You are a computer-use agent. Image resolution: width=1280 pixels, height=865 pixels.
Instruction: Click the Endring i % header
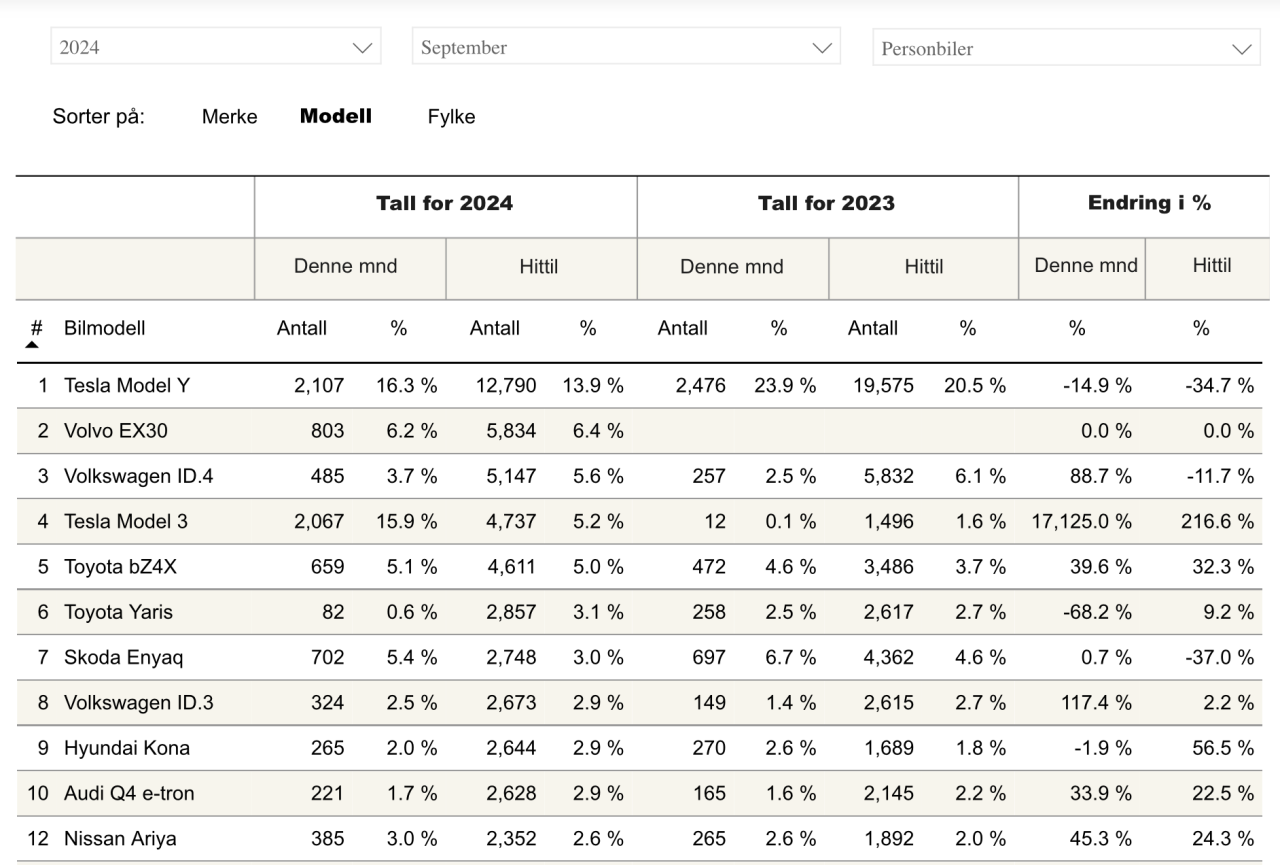[x=1149, y=203]
